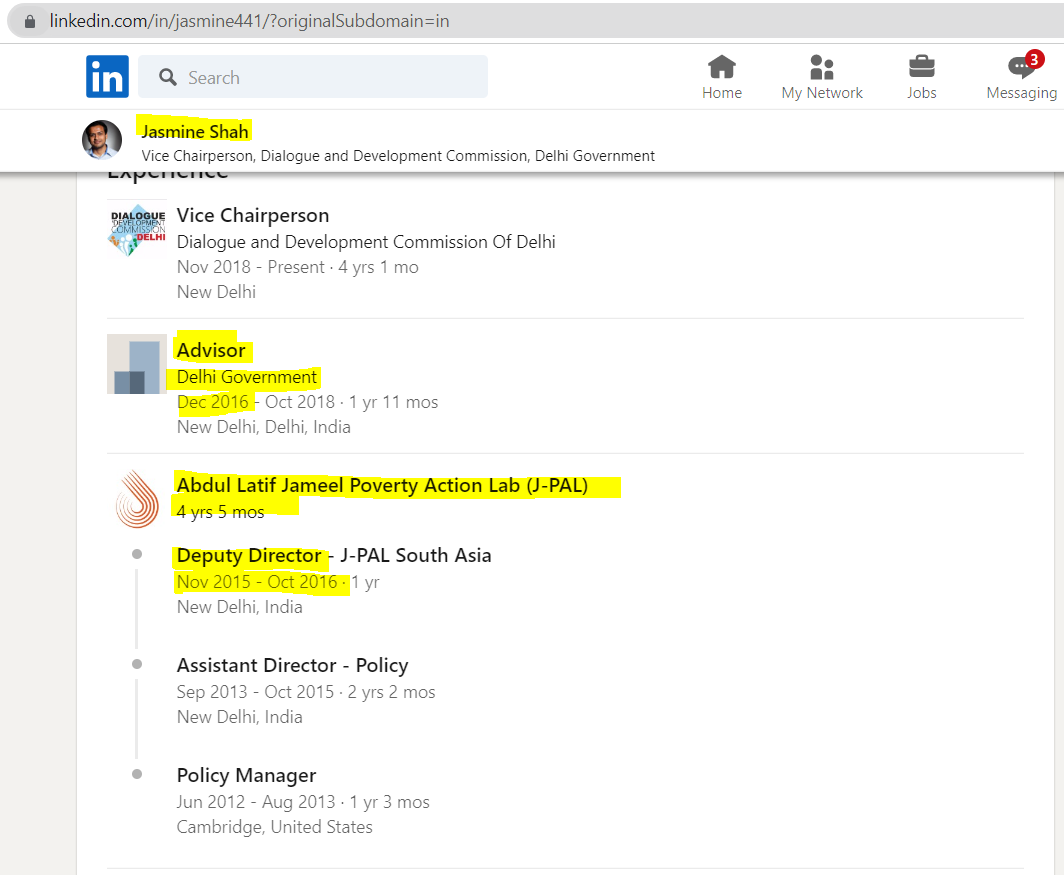This screenshot has height=875, width=1064.
Task: Open the Jobs briefcase icon
Action: (921, 68)
